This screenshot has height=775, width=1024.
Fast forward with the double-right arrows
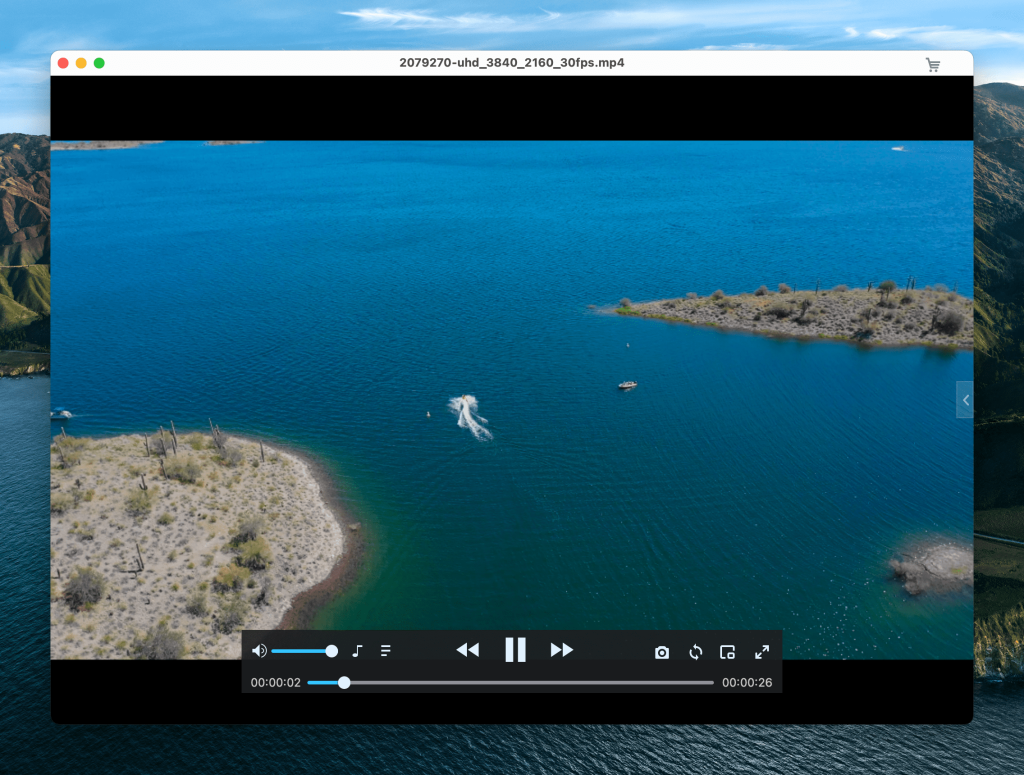point(562,650)
